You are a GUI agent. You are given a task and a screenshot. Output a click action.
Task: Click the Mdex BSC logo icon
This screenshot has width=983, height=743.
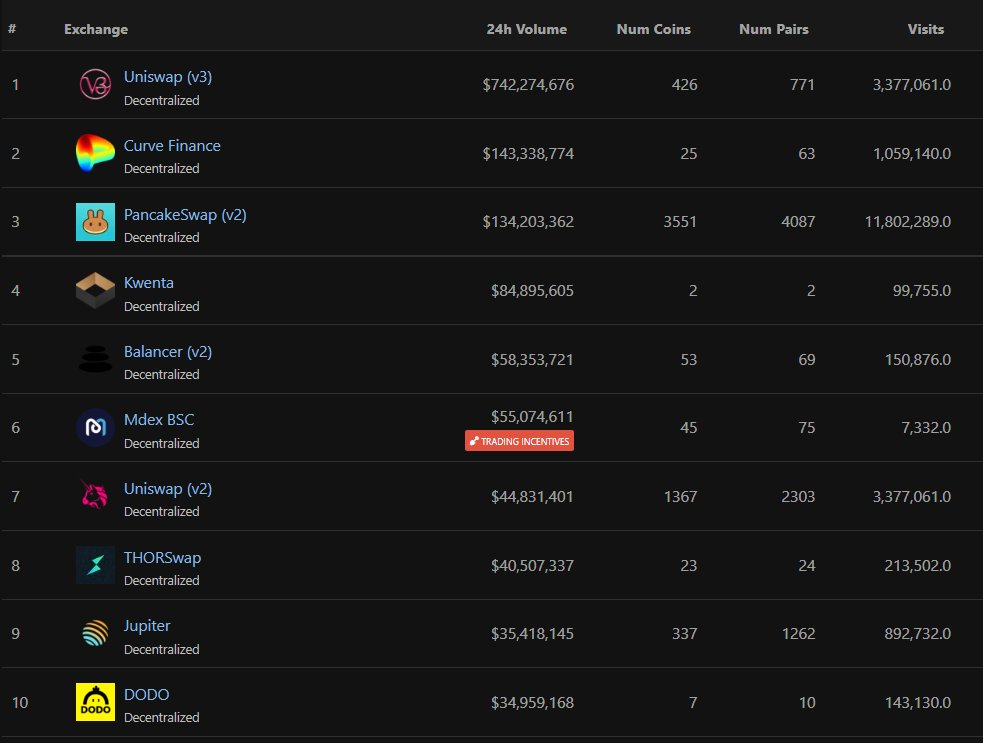click(95, 428)
